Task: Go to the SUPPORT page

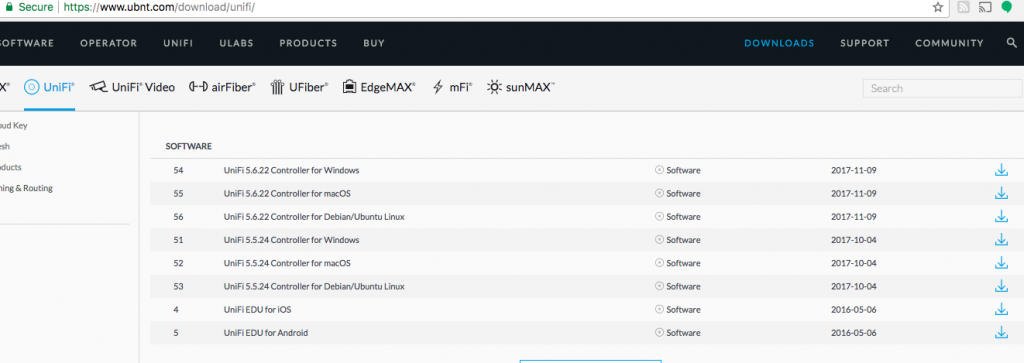Action: (865, 43)
